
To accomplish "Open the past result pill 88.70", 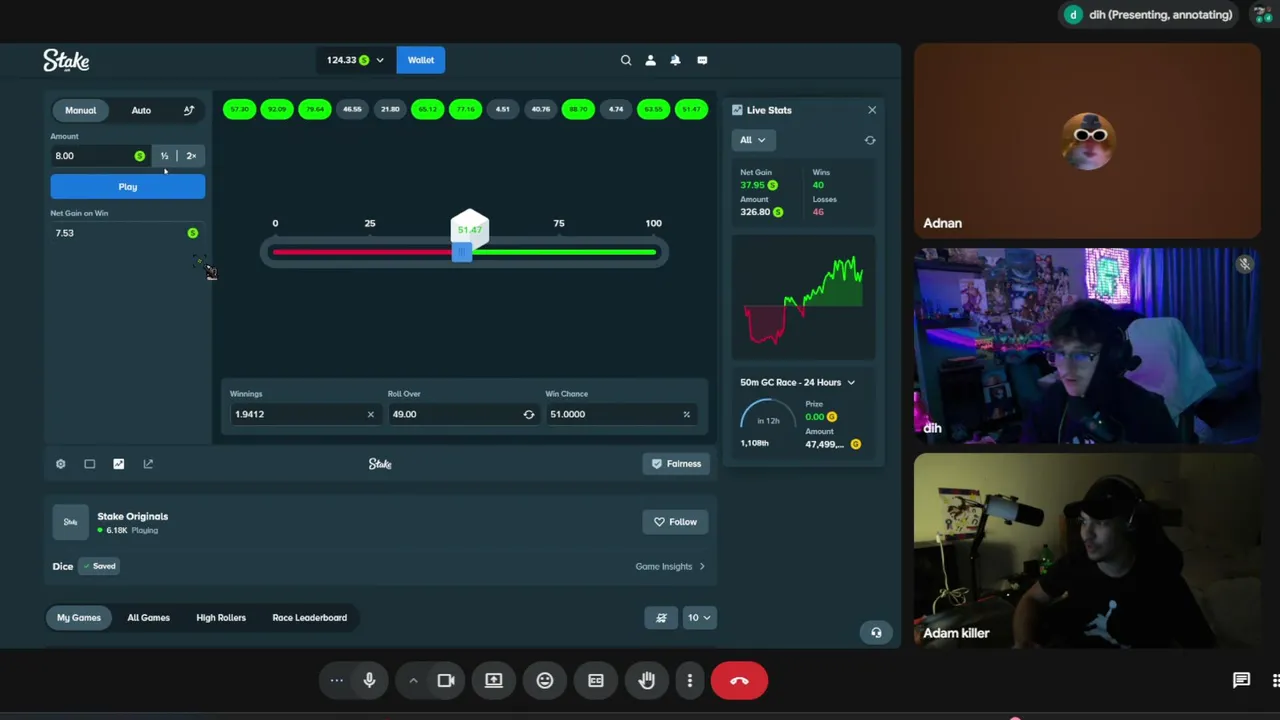I will [x=578, y=109].
